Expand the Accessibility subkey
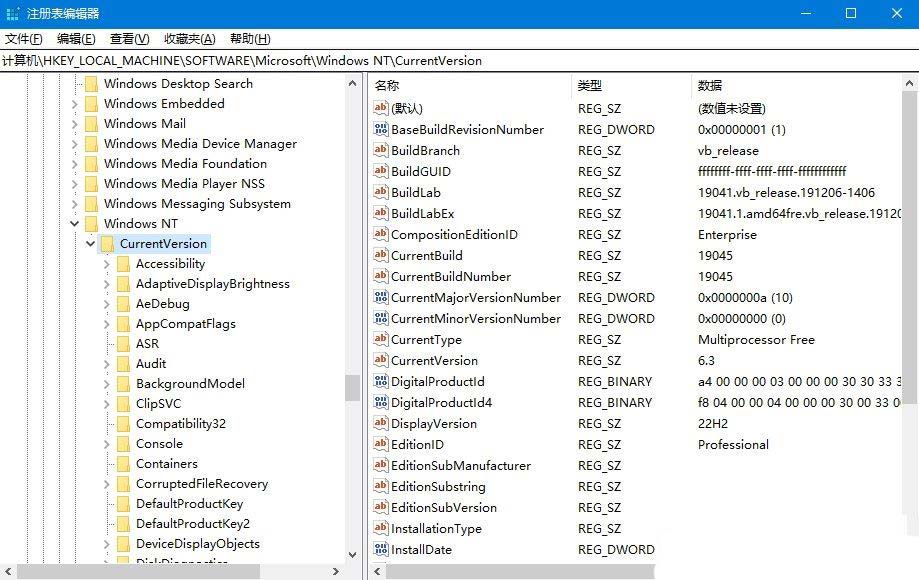Image resolution: width=919 pixels, height=580 pixels. pyautogui.click(x=107, y=264)
